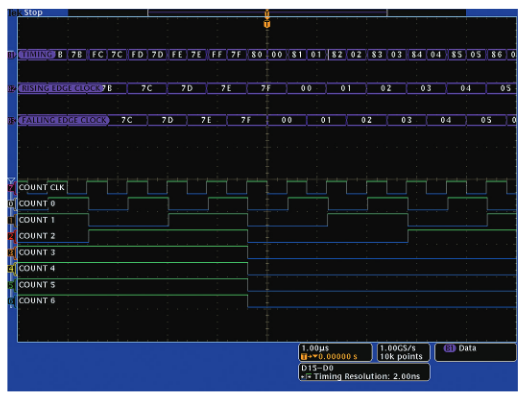The height and width of the screenshot is (399, 525).
Task: Click the channel 1 indicator for COUNT 1
Action: click(x=11, y=220)
